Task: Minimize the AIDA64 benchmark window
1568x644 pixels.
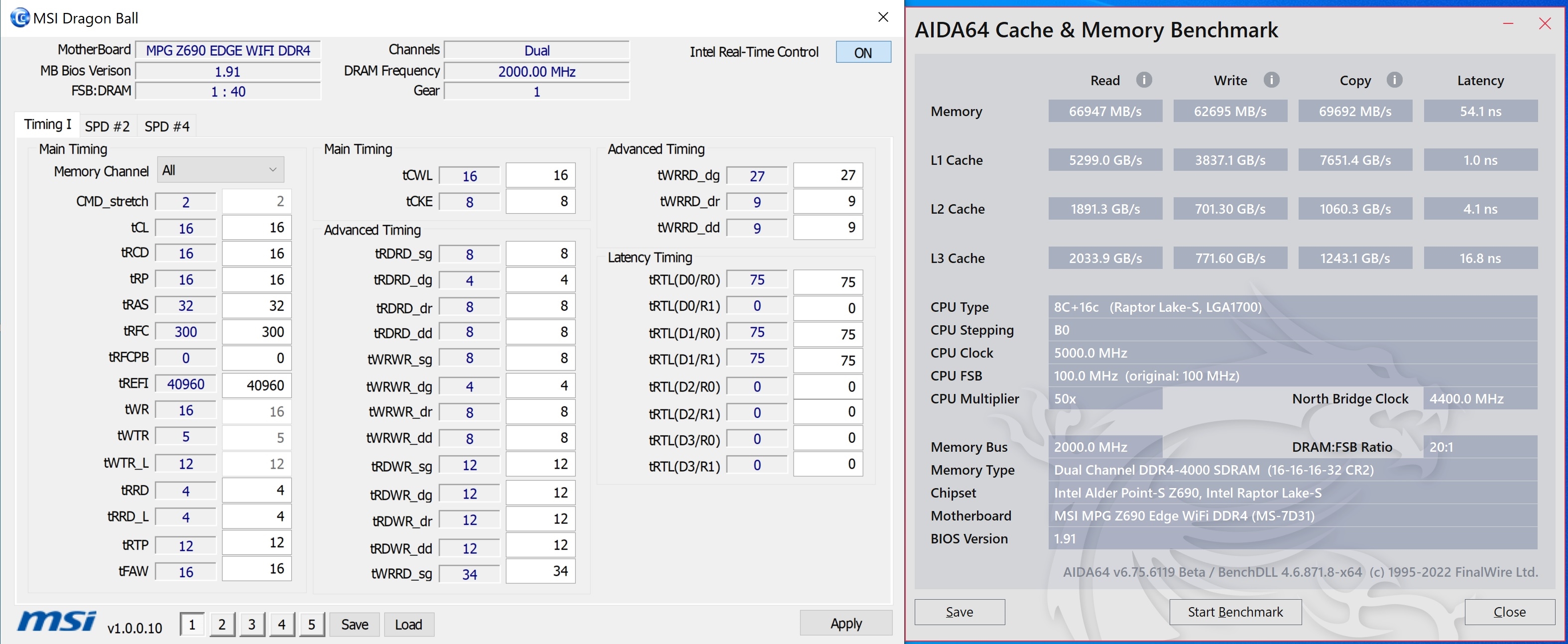Action: pyautogui.click(x=1508, y=24)
